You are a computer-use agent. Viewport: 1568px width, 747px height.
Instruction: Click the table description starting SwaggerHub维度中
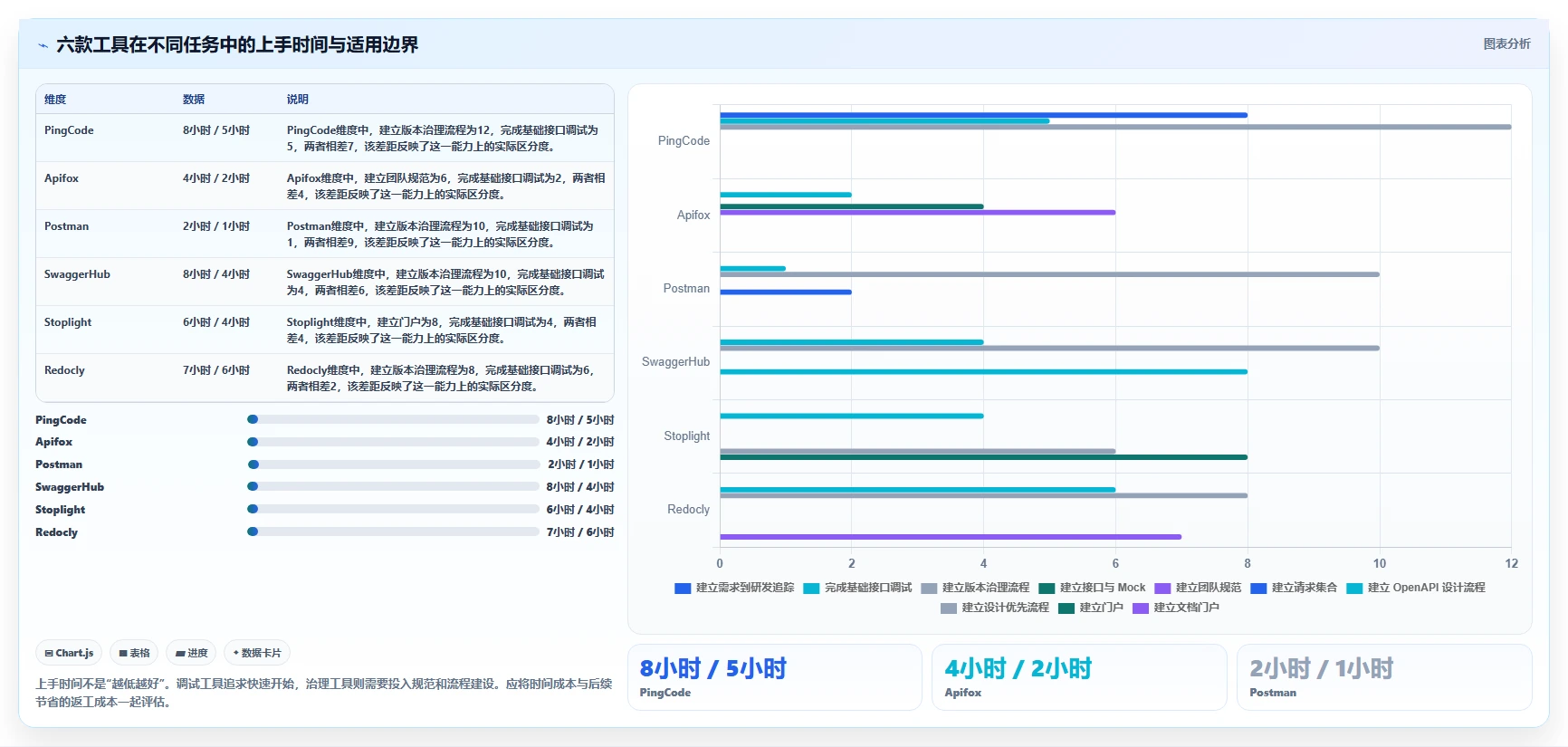click(x=445, y=283)
